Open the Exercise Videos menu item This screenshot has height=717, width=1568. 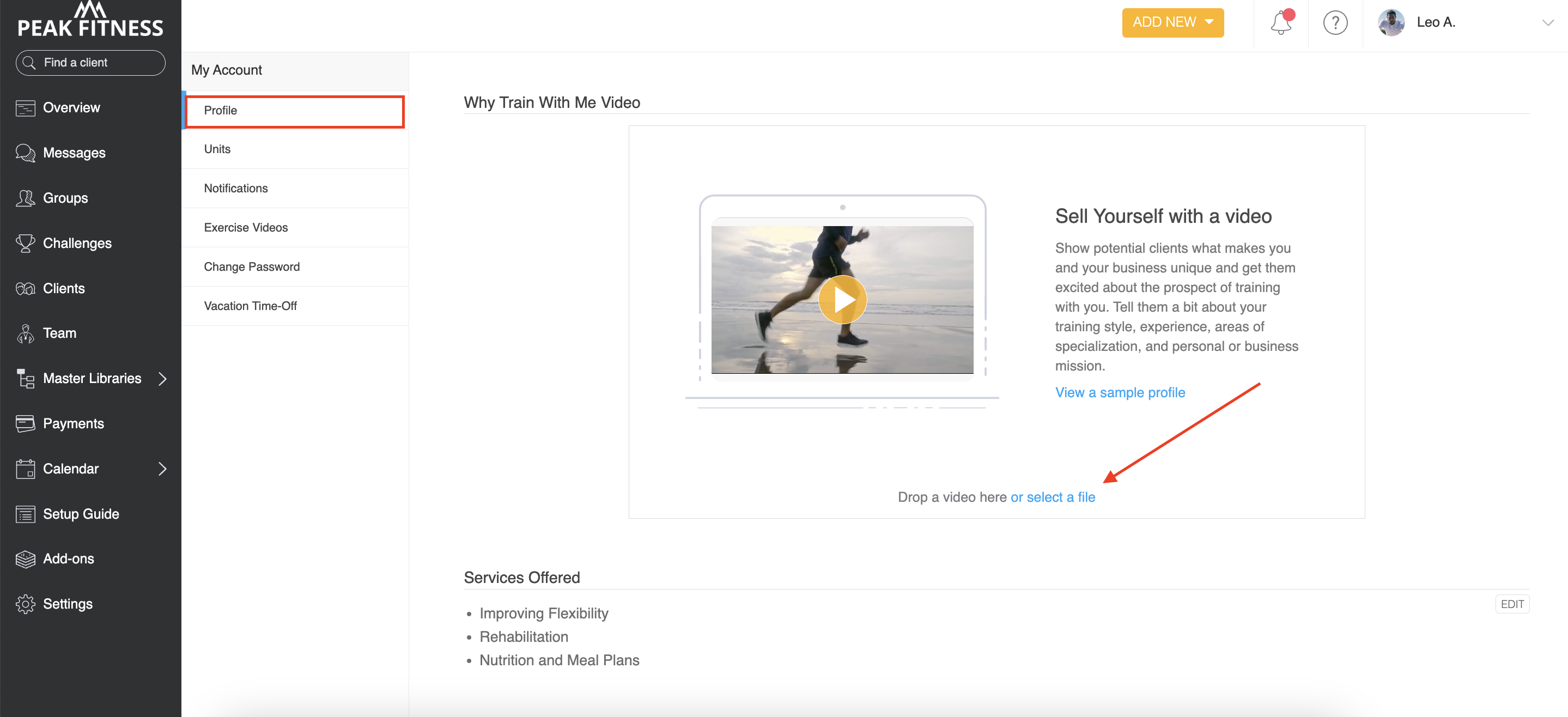(x=245, y=228)
